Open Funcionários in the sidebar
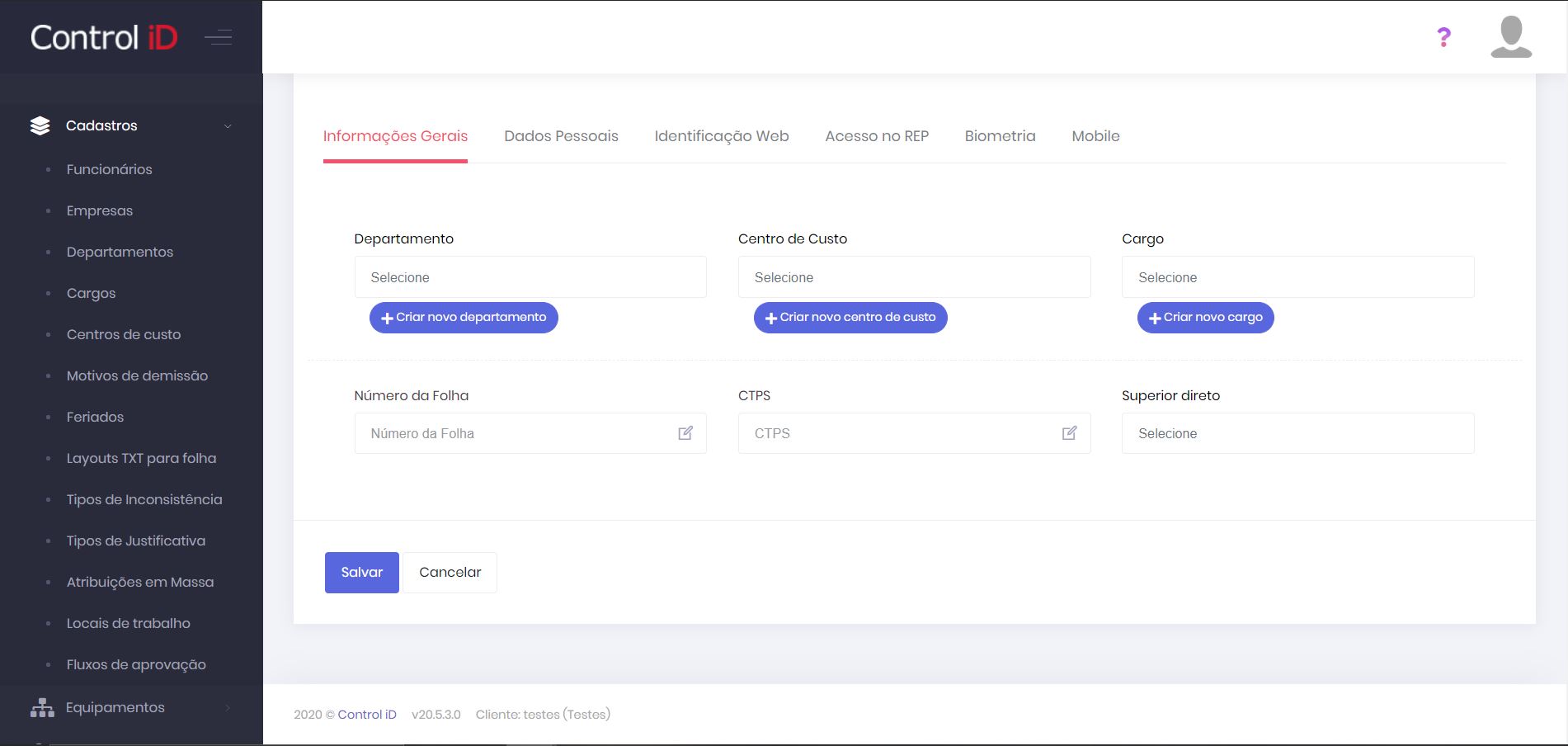 click(110, 169)
